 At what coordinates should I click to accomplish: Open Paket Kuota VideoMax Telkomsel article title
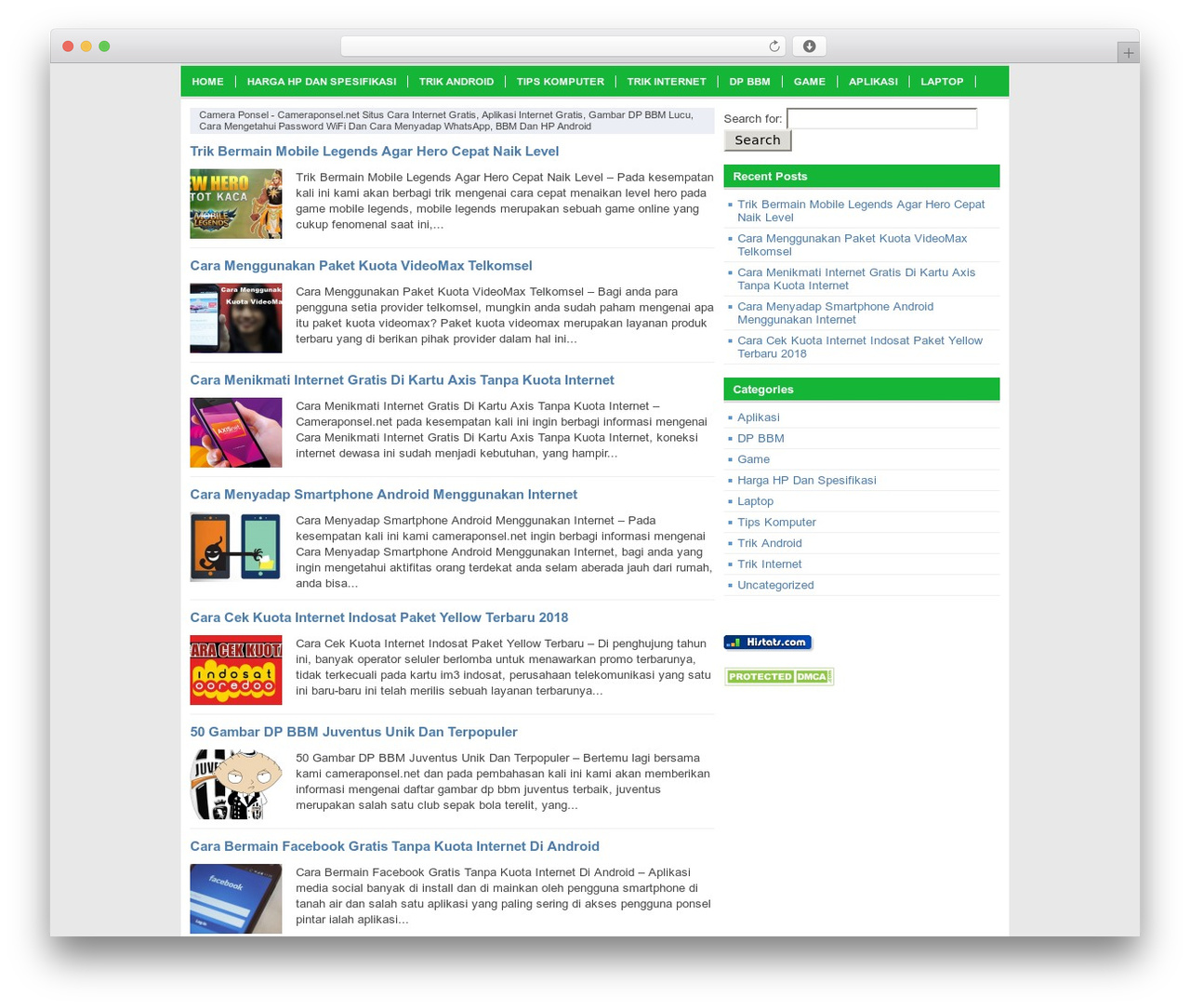[x=362, y=266]
